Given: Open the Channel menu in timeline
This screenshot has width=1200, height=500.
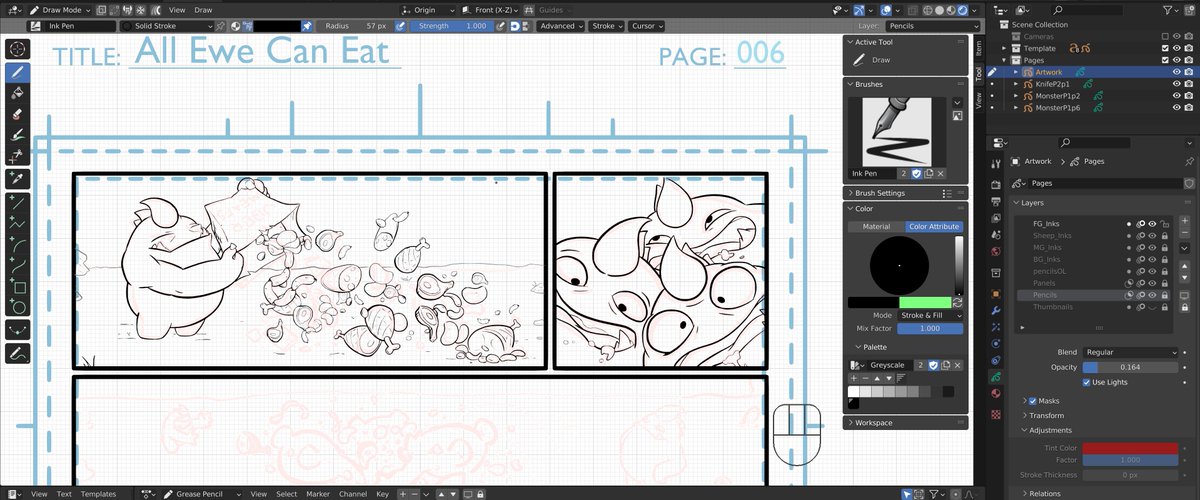Looking at the screenshot, I should [352, 494].
